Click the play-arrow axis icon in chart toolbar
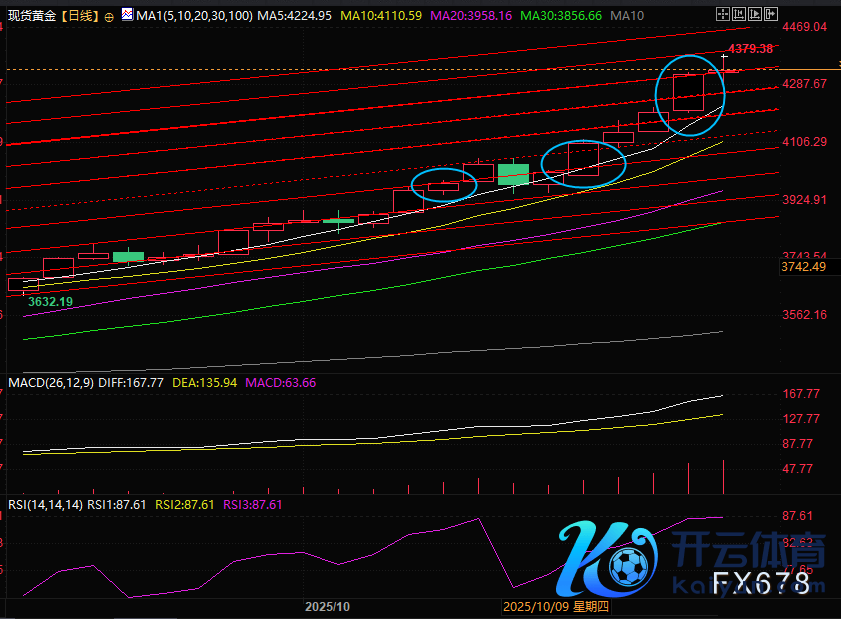This screenshot has width=841, height=619. [x=756, y=16]
